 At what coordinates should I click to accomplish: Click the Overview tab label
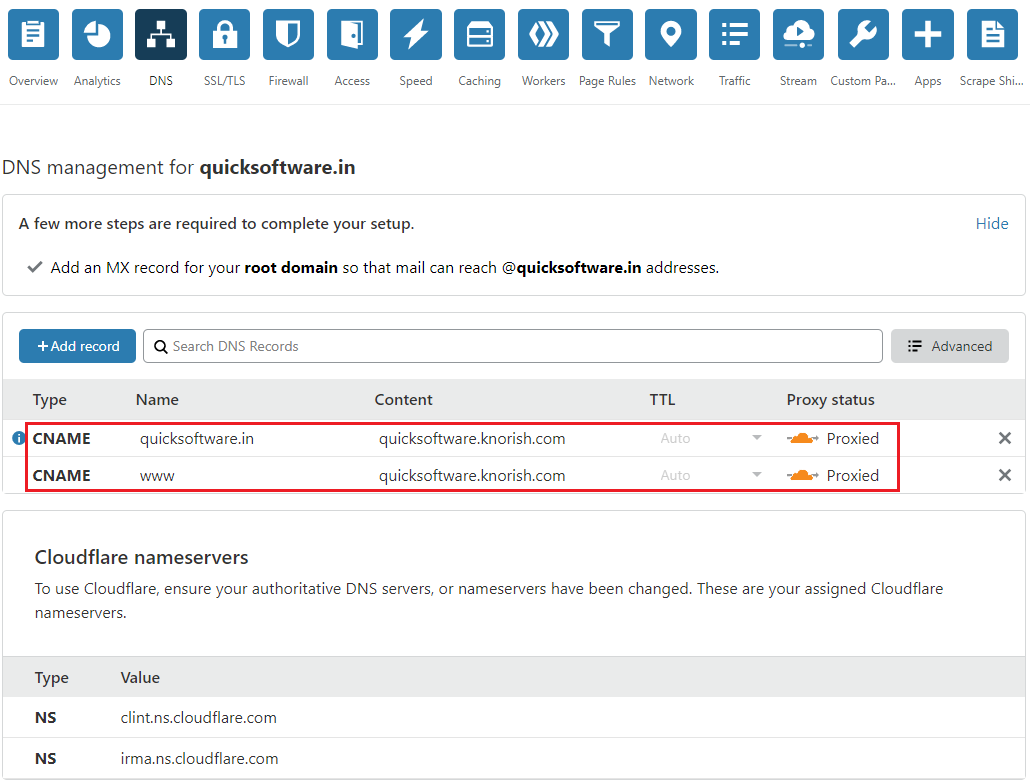[x=34, y=81]
